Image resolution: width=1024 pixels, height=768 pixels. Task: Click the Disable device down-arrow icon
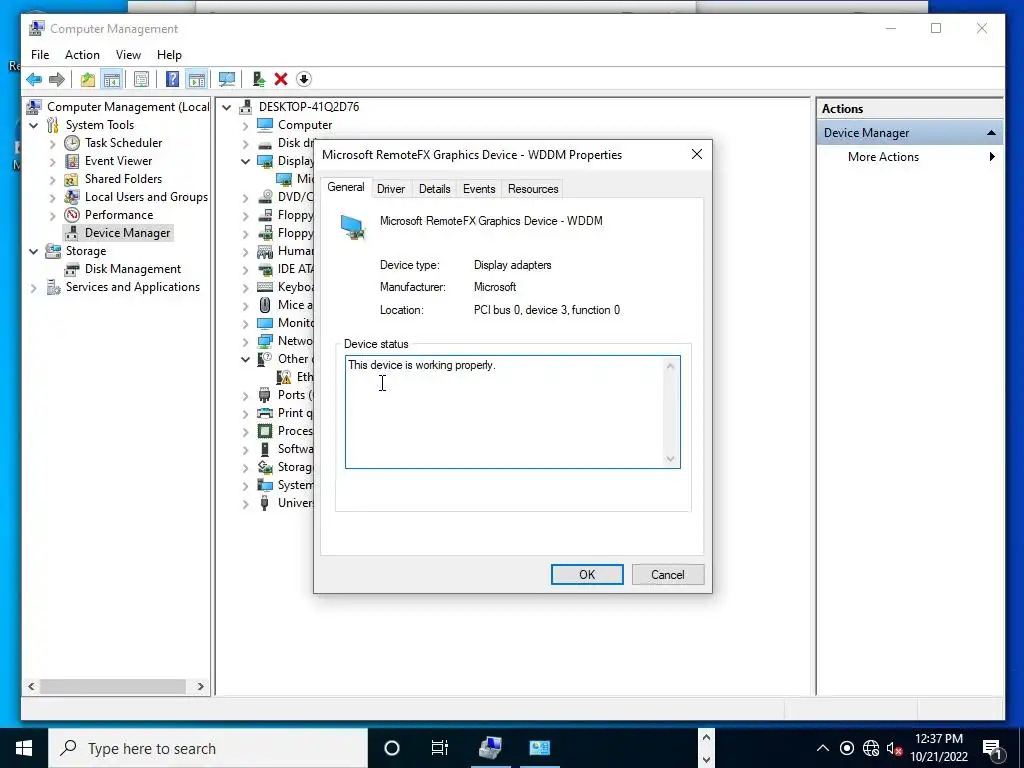(x=304, y=80)
